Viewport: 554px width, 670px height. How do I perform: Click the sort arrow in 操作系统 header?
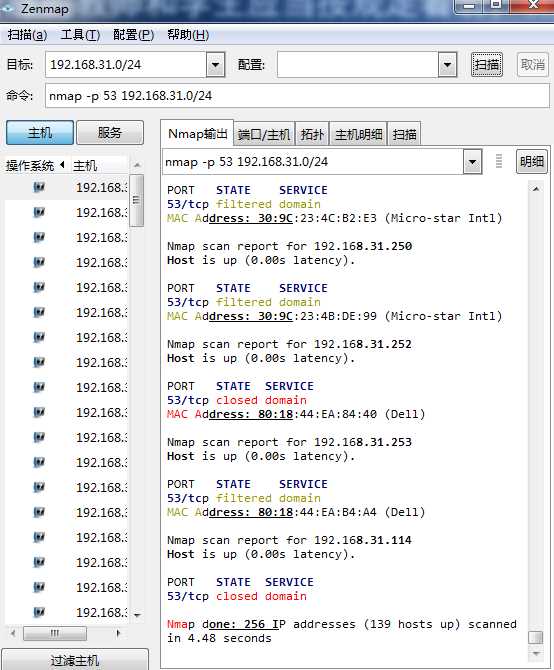(x=62, y=165)
